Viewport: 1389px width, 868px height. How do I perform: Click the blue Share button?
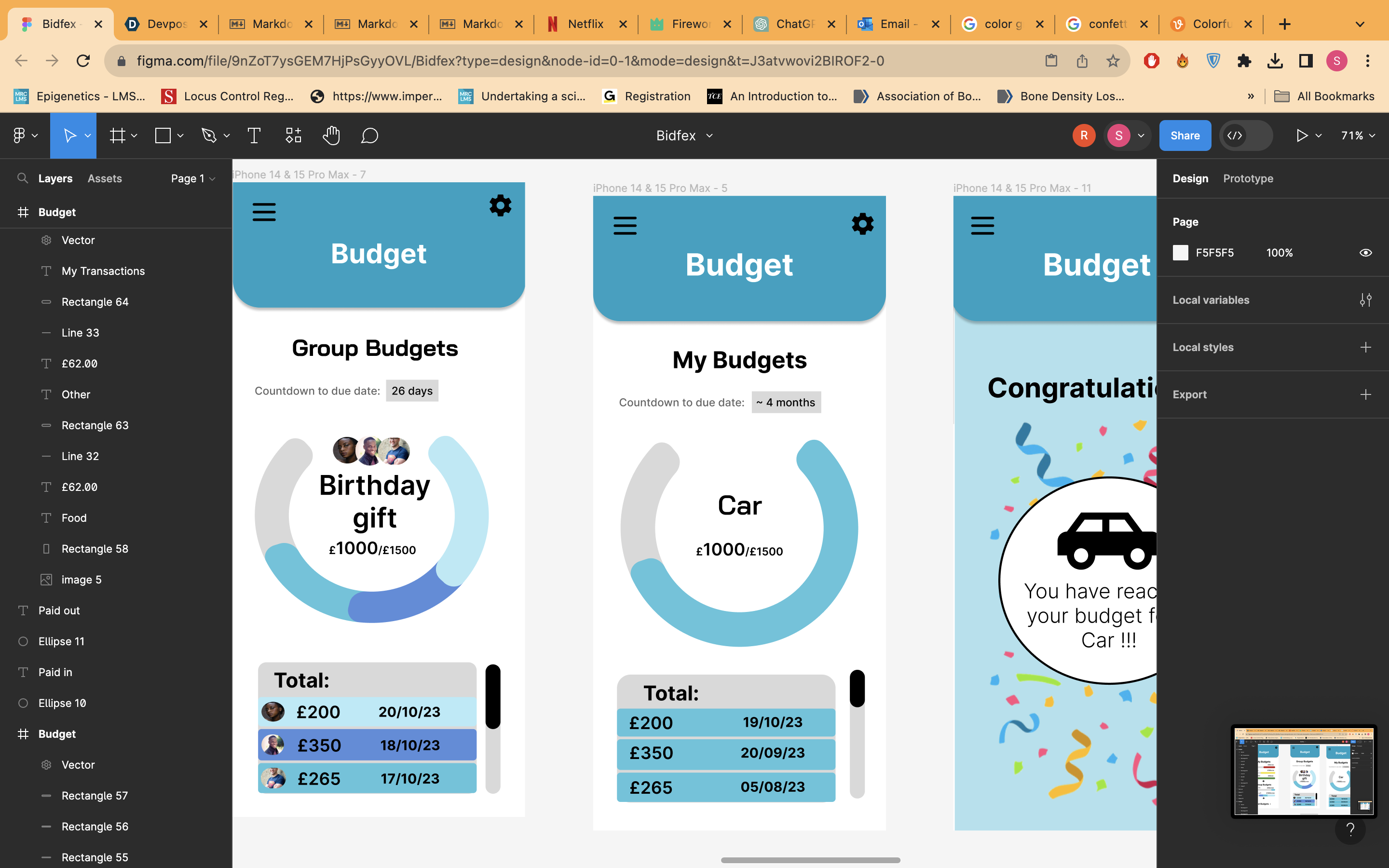(1185, 136)
